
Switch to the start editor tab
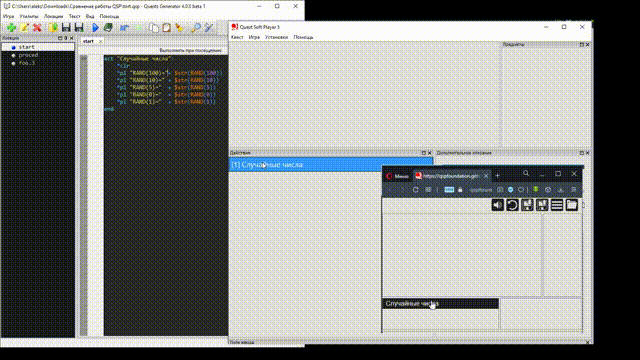click(88, 41)
